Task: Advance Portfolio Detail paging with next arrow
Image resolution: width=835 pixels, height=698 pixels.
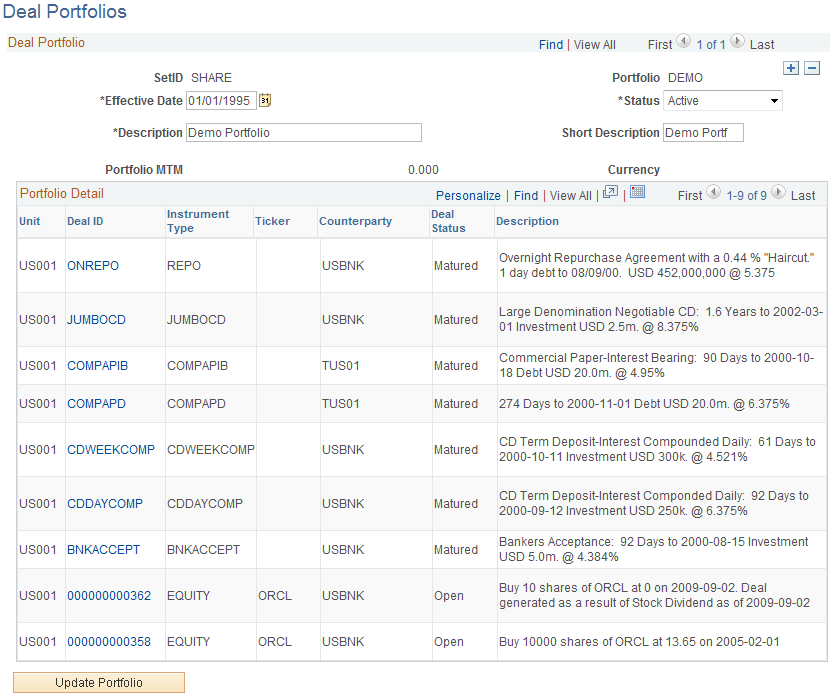Action: click(779, 195)
